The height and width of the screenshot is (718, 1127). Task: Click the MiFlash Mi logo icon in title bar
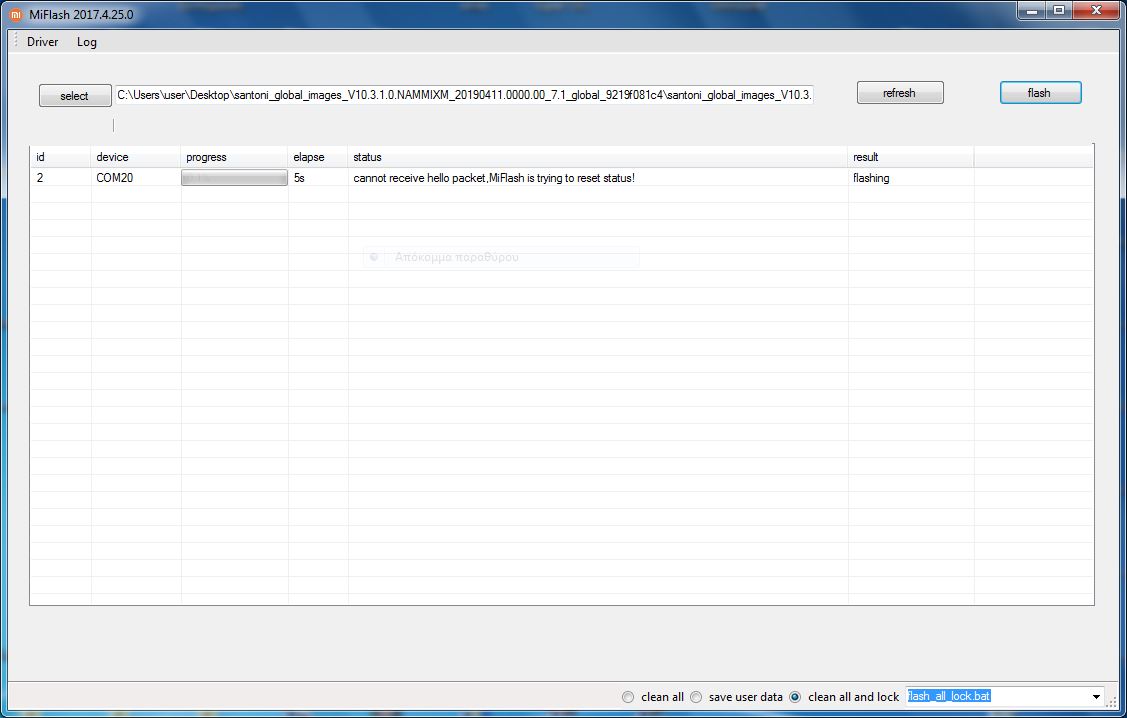point(16,14)
